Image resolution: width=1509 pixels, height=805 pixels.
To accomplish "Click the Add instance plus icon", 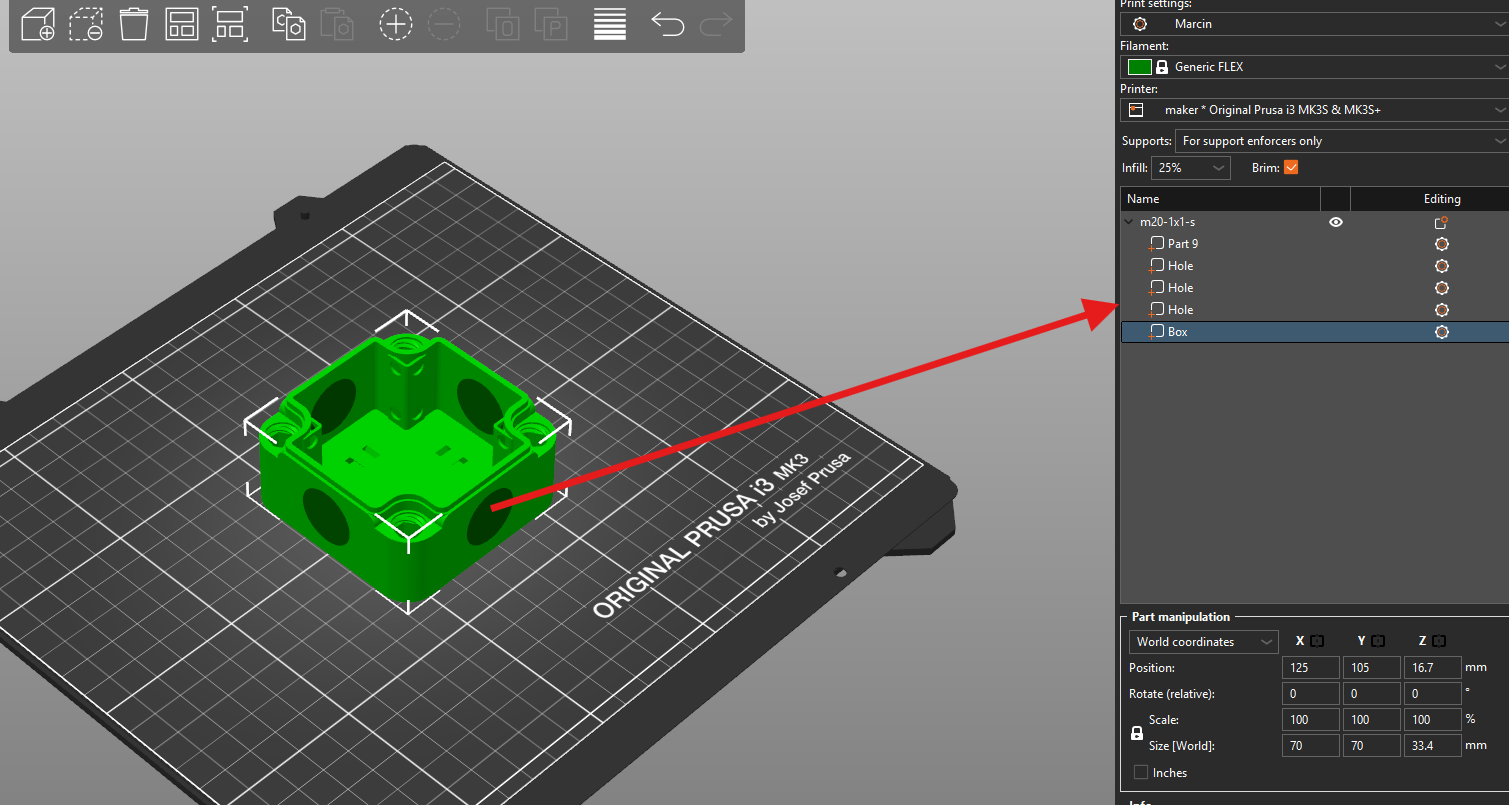I will coord(396,24).
